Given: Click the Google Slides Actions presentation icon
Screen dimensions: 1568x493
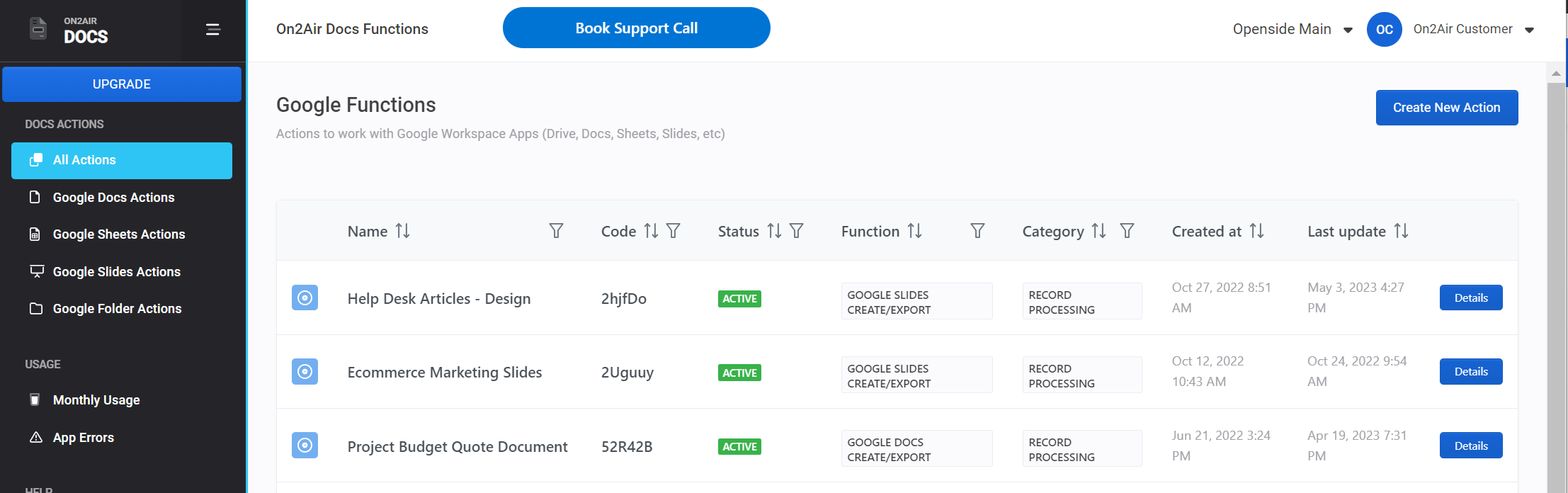Looking at the screenshot, I should (x=36, y=271).
